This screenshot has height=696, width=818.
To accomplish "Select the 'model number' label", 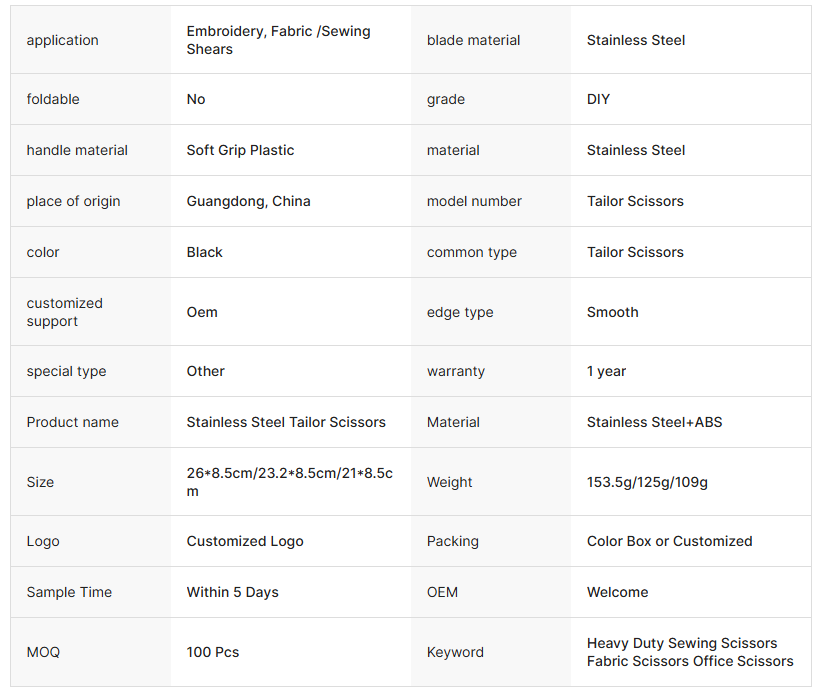I will pos(474,201).
